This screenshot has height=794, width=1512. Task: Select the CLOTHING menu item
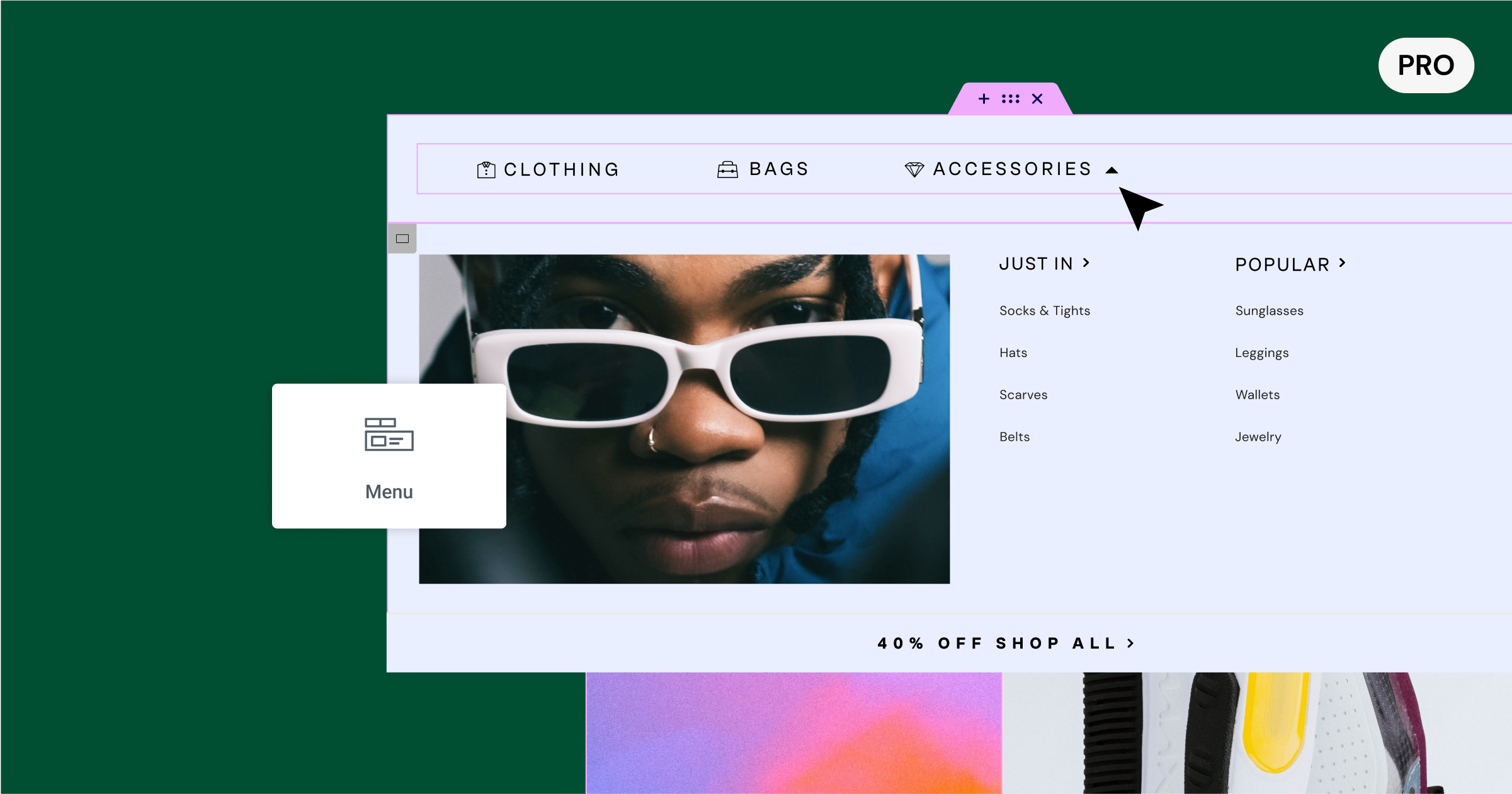tap(548, 168)
